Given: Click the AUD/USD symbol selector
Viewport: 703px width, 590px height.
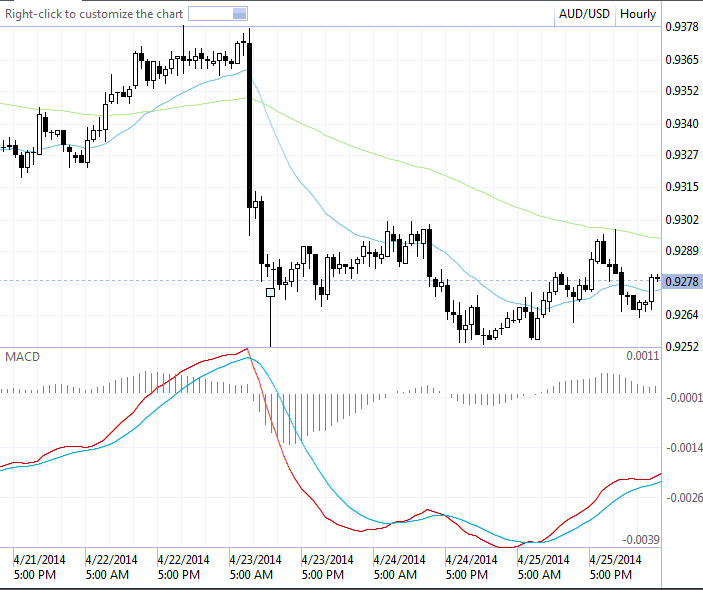Looking at the screenshot, I should point(584,14).
